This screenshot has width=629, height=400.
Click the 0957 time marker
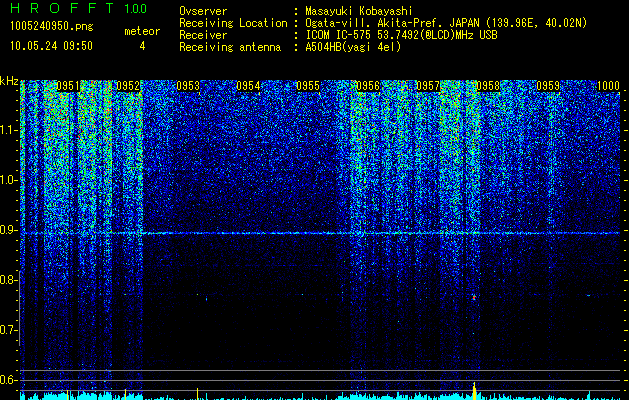[428, 86]
